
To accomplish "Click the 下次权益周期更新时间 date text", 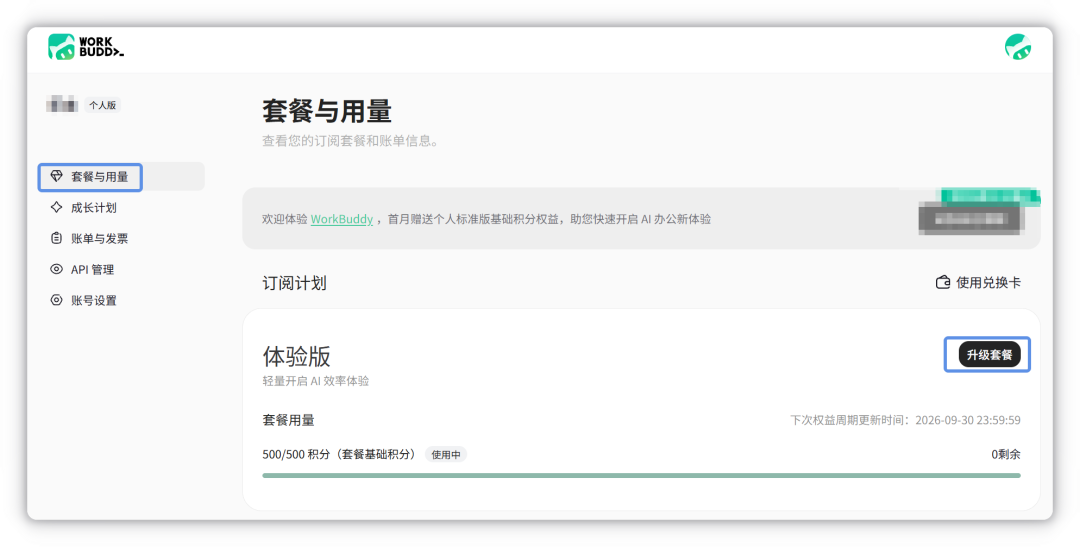I will pos(905,420).
